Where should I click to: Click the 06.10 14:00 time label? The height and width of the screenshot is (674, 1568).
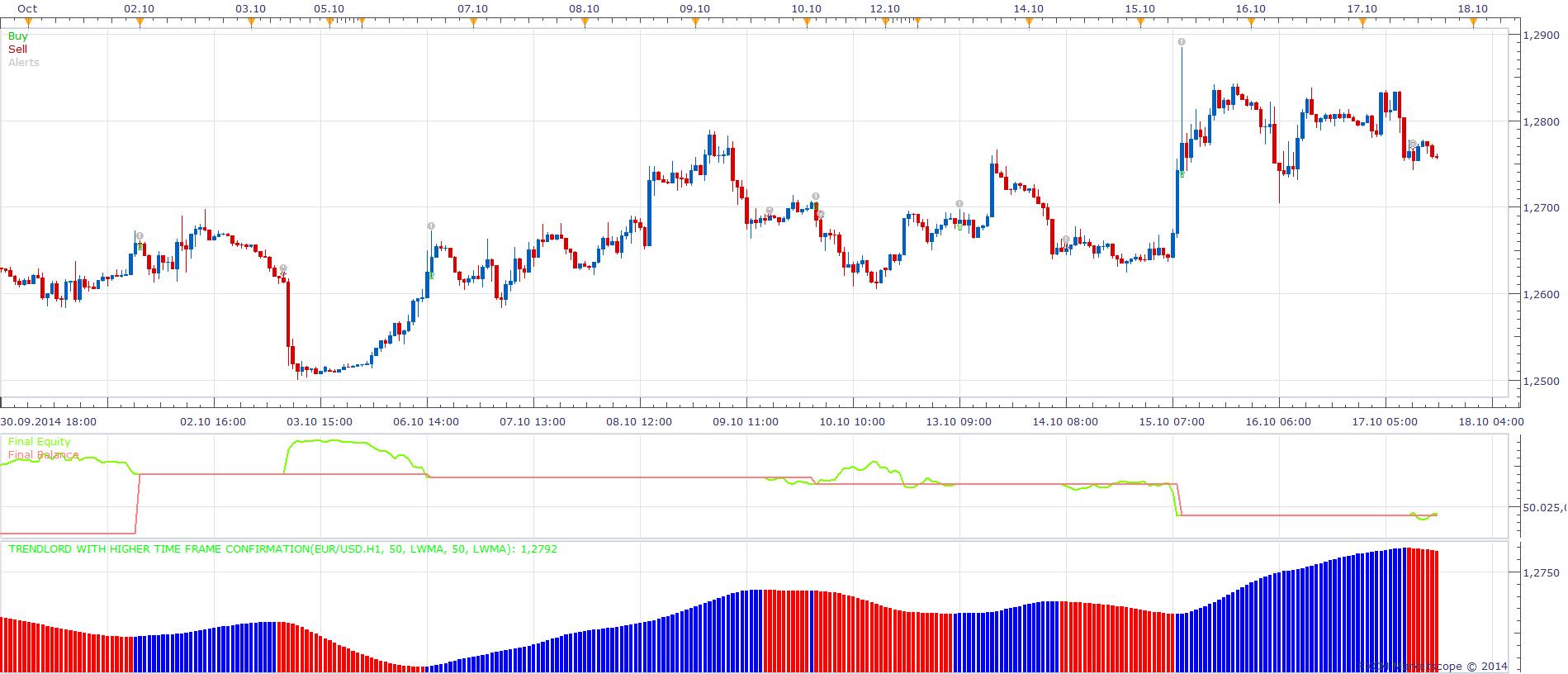pos(426,422)
